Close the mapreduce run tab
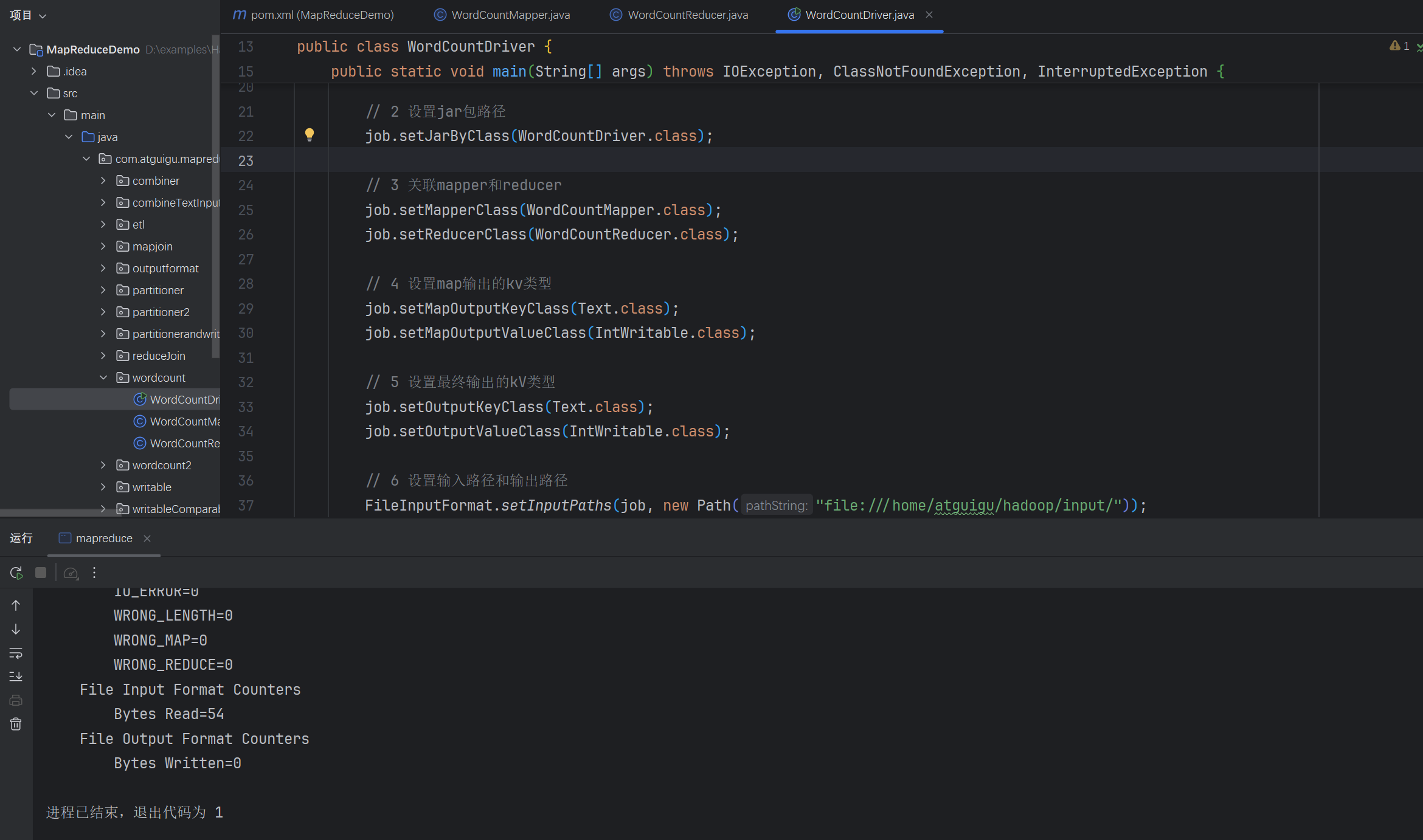This screenshot has height=840, width=1423. 147,539
